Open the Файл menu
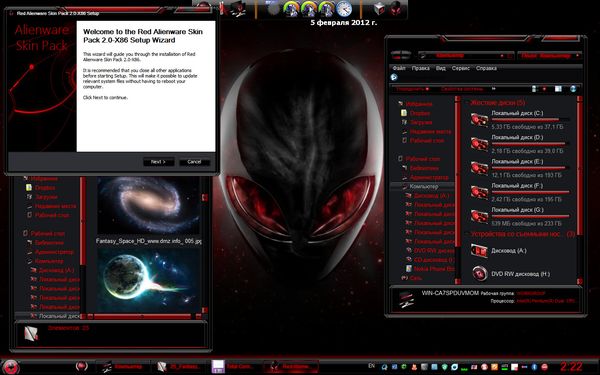Screen dimensions: 600x375 pos(399,68)
